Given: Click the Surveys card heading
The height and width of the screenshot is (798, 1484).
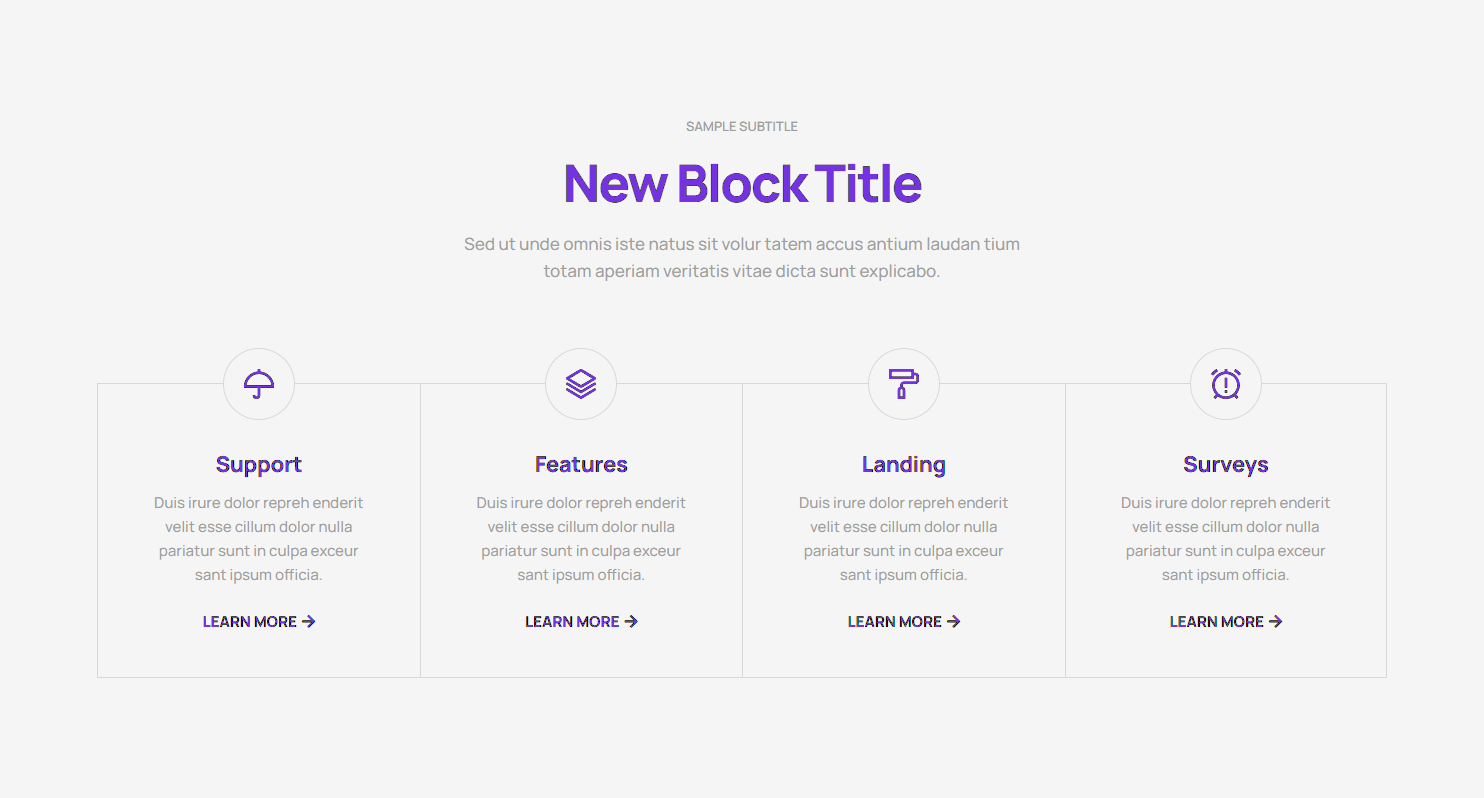Looking at the screenshot, I should click(x=1226, y=464).
